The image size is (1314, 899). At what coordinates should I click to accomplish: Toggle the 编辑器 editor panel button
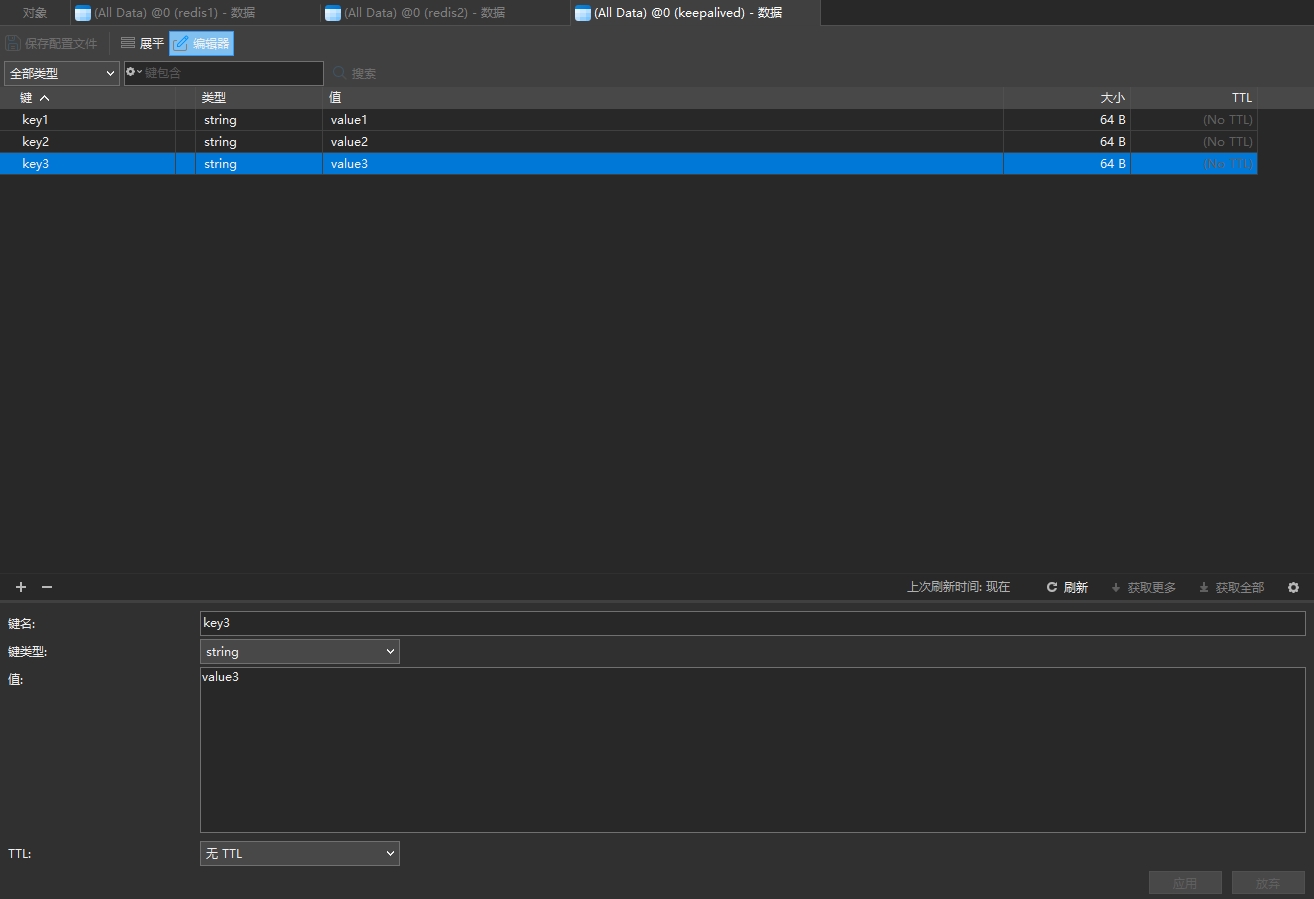[201, 43]
